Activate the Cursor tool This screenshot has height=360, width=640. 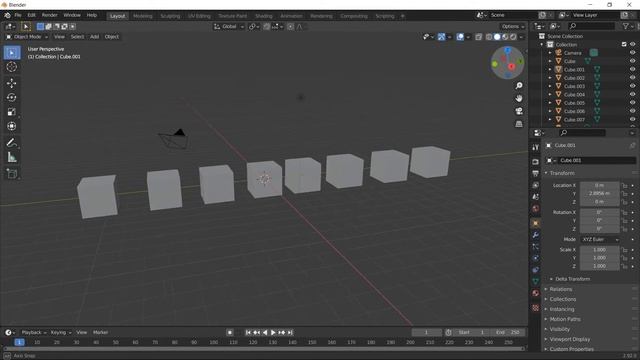(12, 67)
